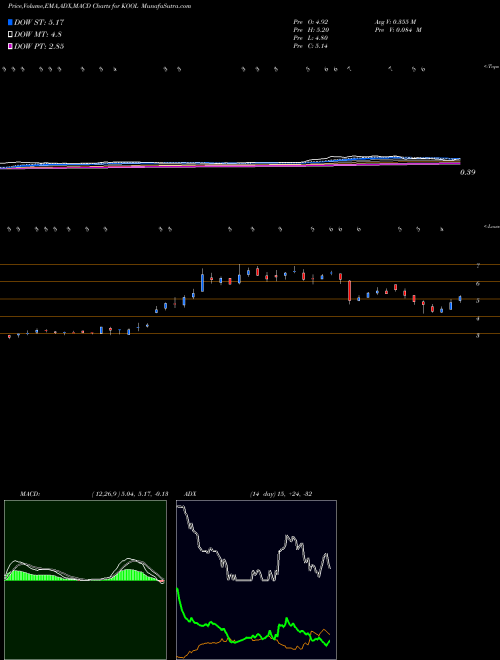Click the magenta DOW PT legend swatch
This screenshot has width=500, height=660.
10,46
